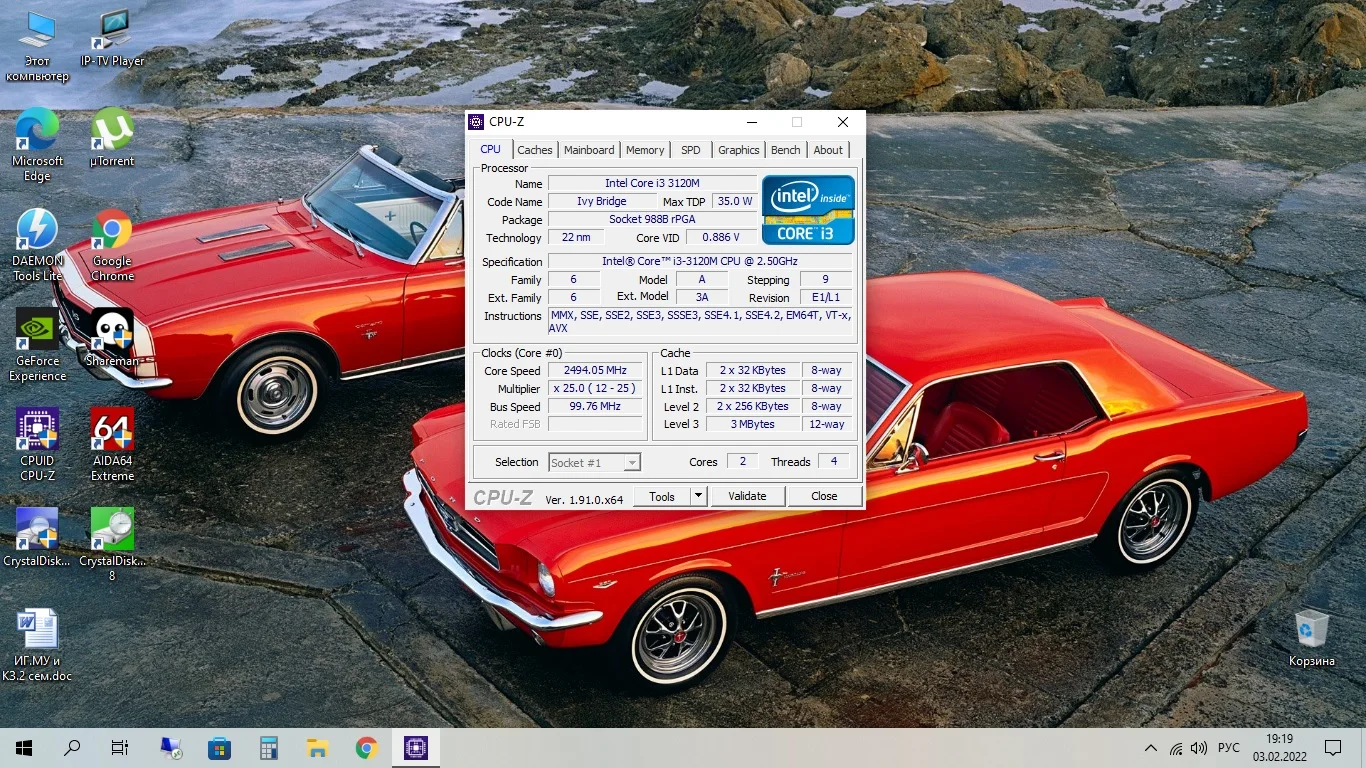Open the Socket #1 selection combo box
The image size is (1366, 768).
pos(595,462)
